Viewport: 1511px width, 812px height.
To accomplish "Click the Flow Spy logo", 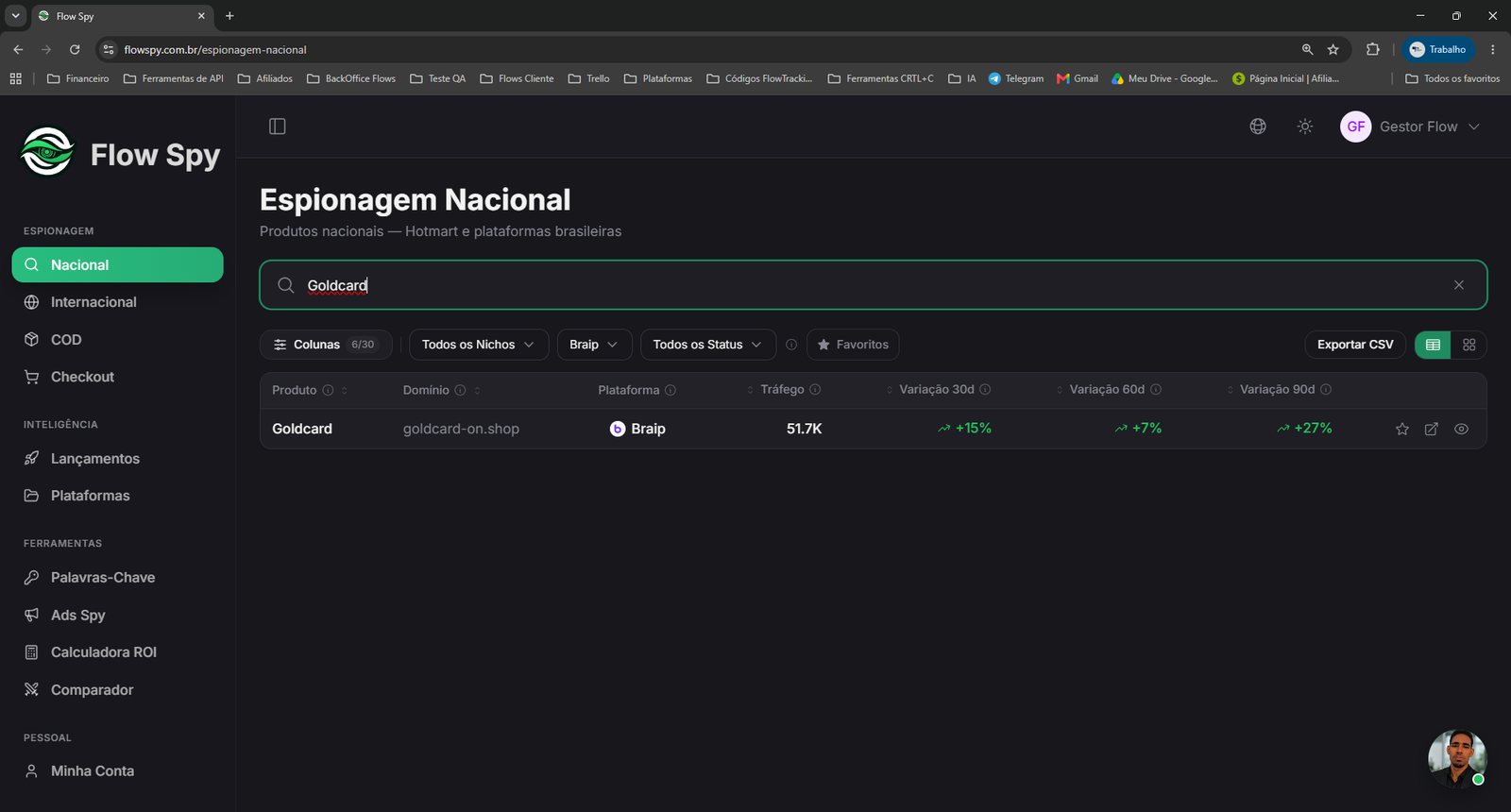I will click(120, 153).
